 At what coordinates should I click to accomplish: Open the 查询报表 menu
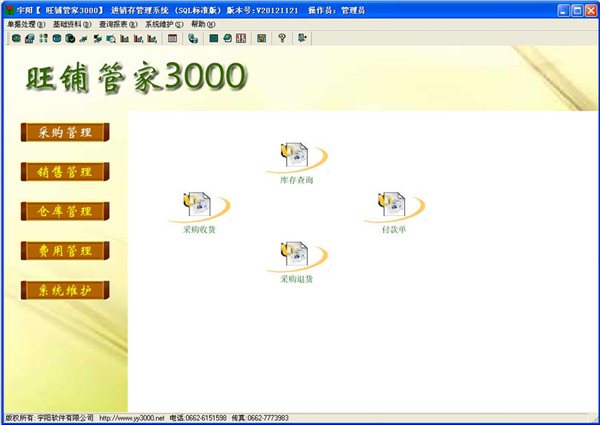coord(118,24)
